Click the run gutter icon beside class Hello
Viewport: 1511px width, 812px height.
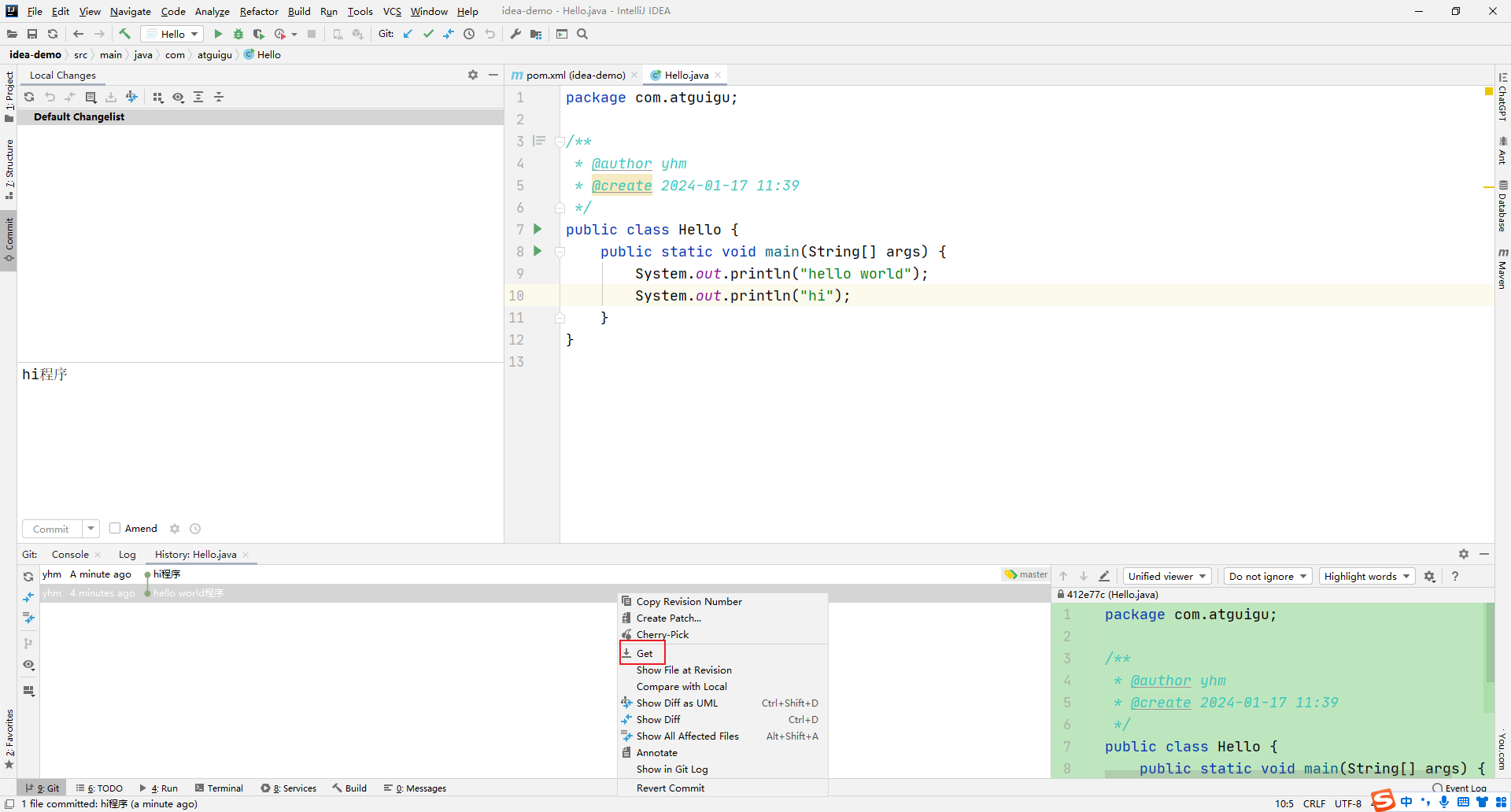click(538, 229)
